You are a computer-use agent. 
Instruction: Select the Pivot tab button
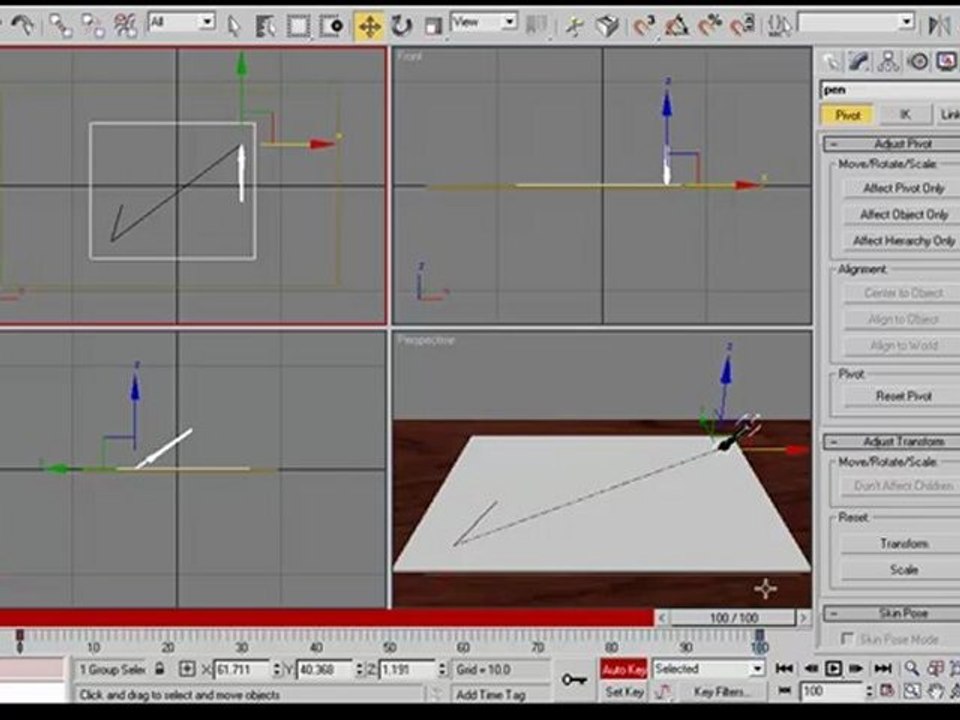coord(847,115)
